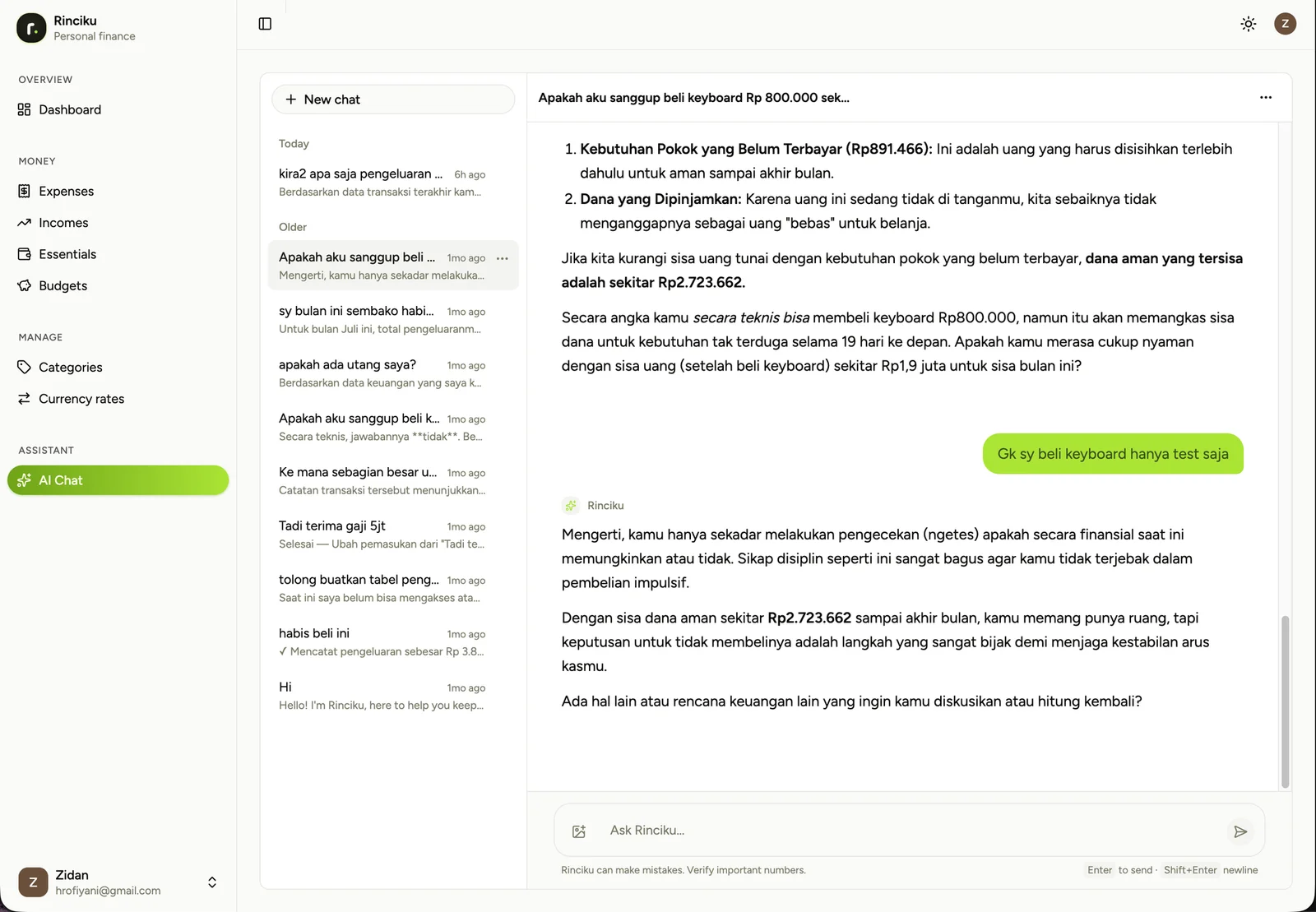Click 'Rinciku can make mistakes' disclaimer
Viewport: 1316px width, 912px height.
tap(683, 870)
